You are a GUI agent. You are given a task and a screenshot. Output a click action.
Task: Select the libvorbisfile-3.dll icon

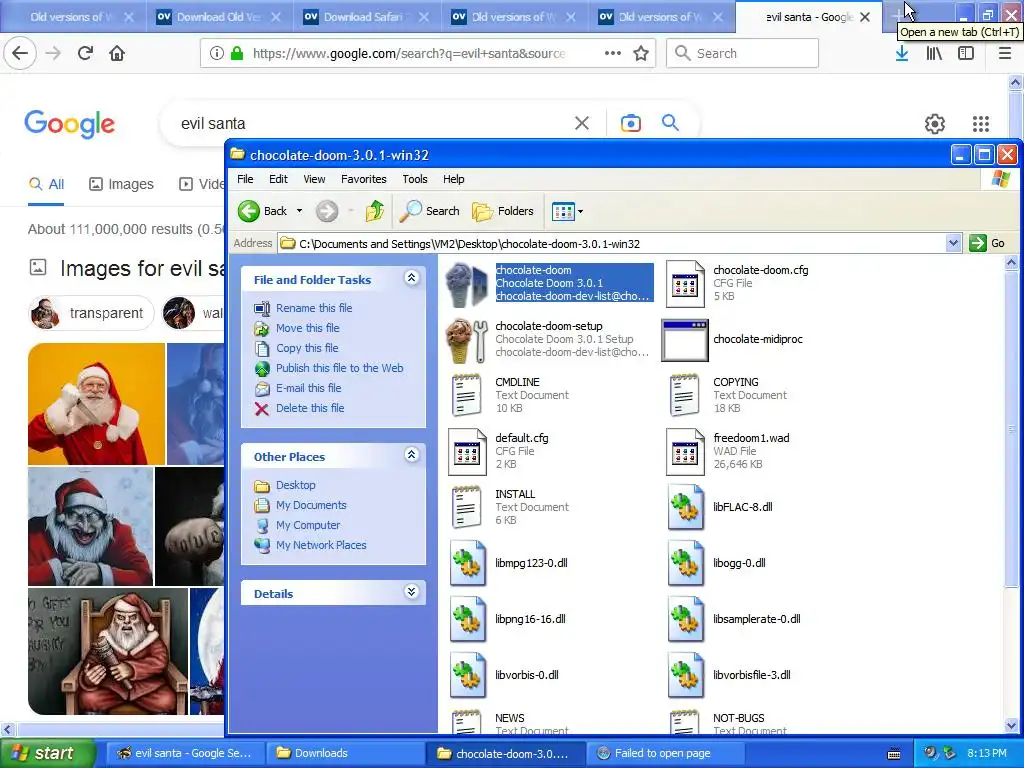pos(685,676)
